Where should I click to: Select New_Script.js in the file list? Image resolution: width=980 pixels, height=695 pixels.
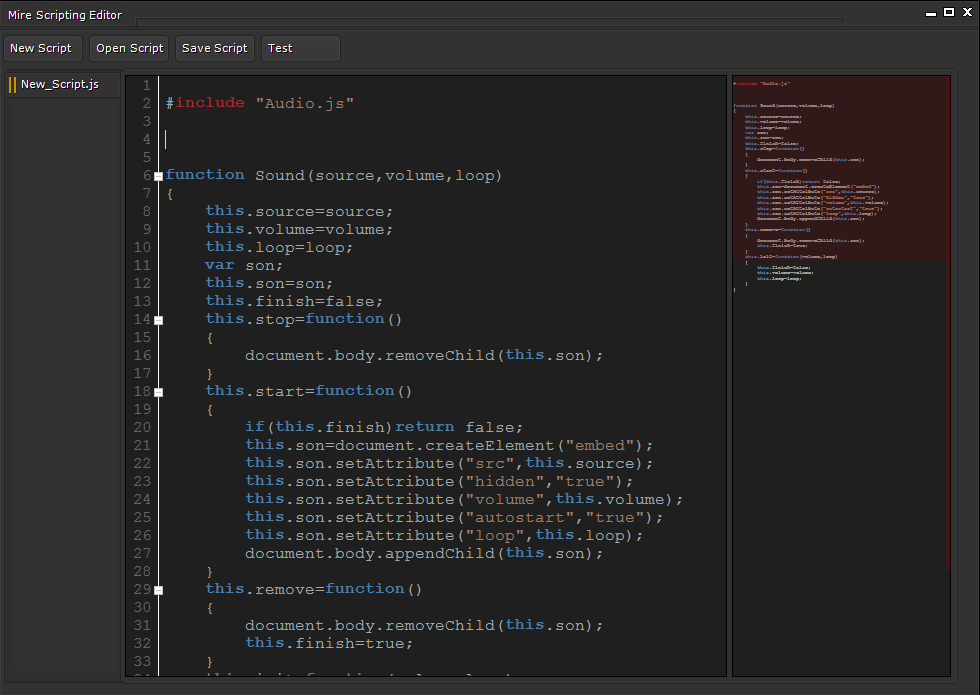click(60, 84)
